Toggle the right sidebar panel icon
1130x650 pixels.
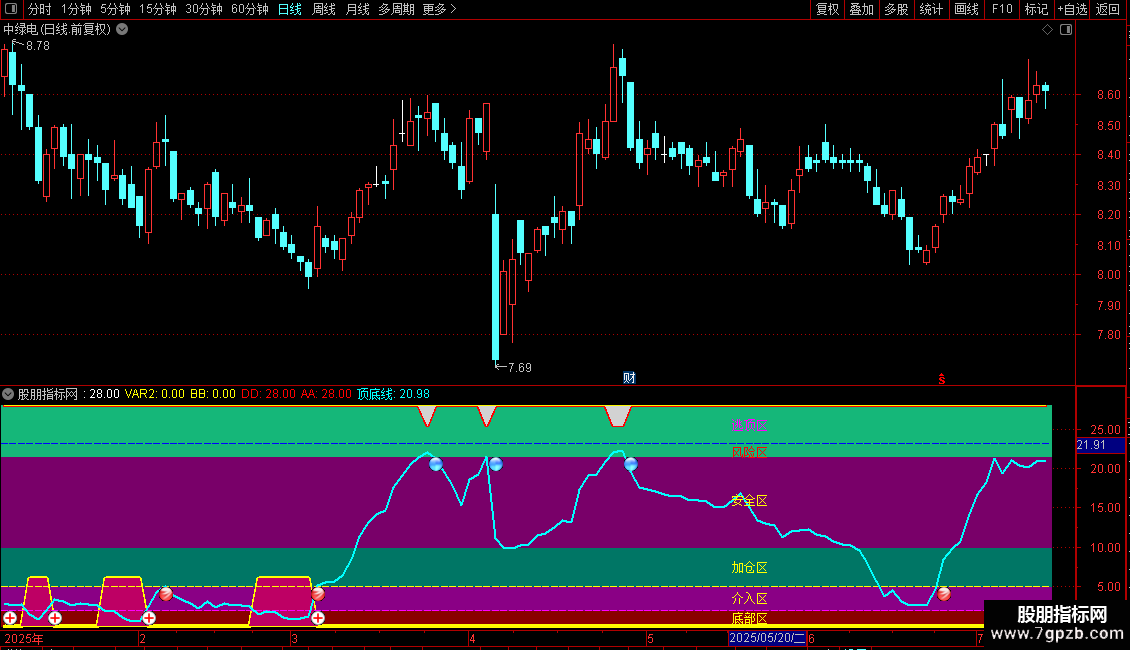(1066, 30)
